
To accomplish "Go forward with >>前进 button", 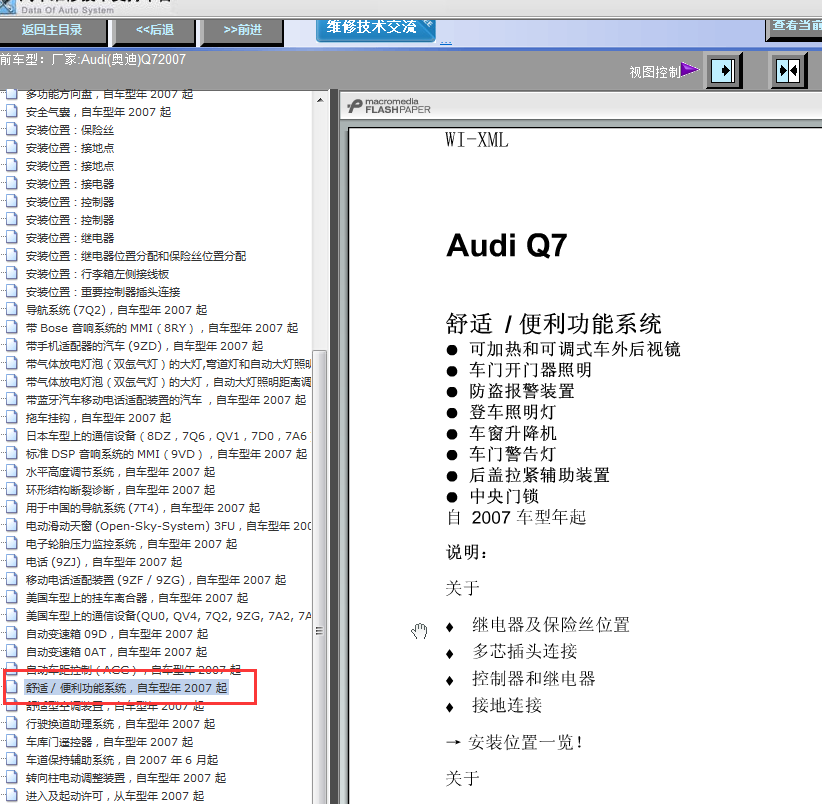I will click(243, 30).
